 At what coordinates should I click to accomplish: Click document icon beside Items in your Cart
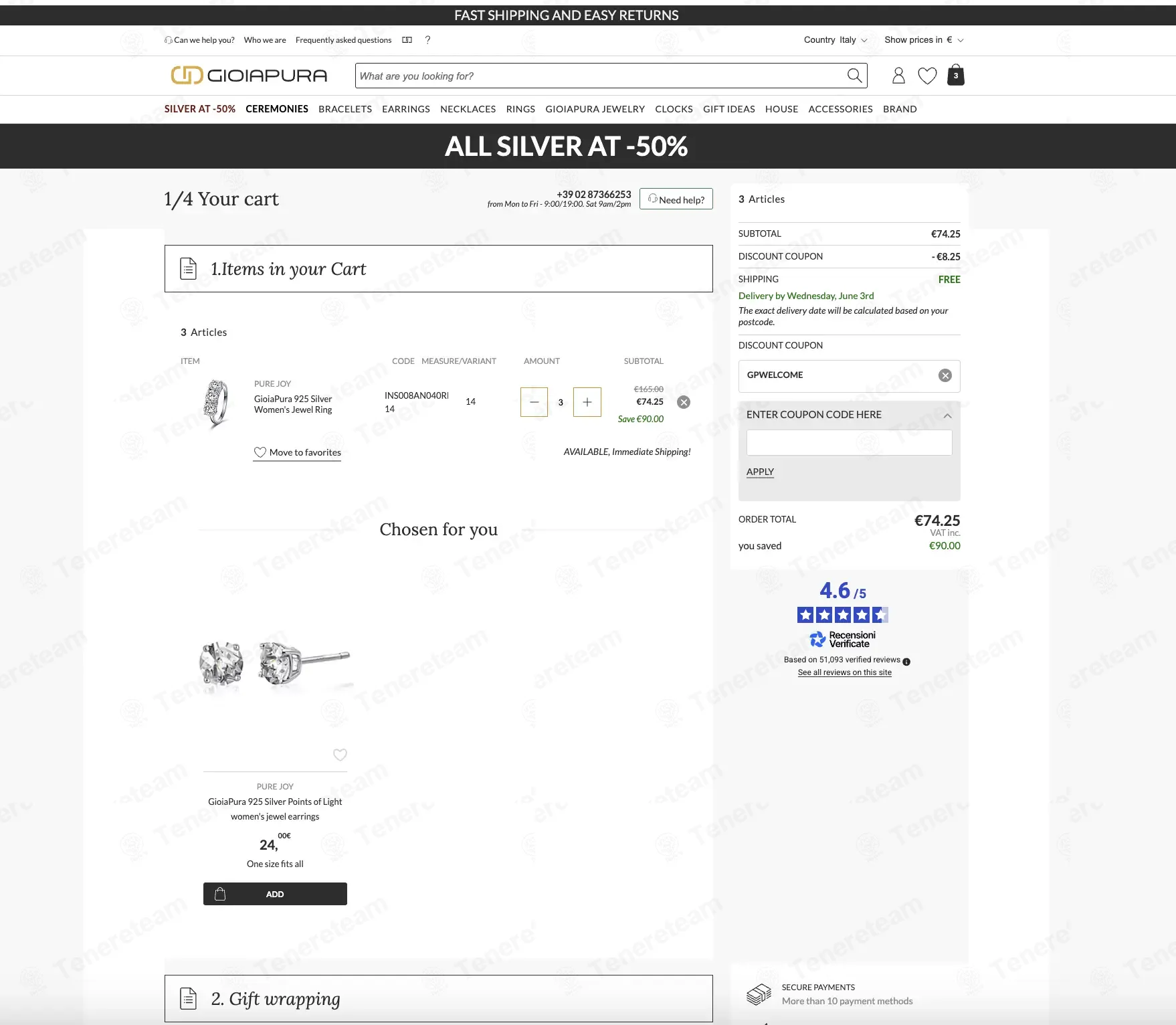tap(189, 268)
